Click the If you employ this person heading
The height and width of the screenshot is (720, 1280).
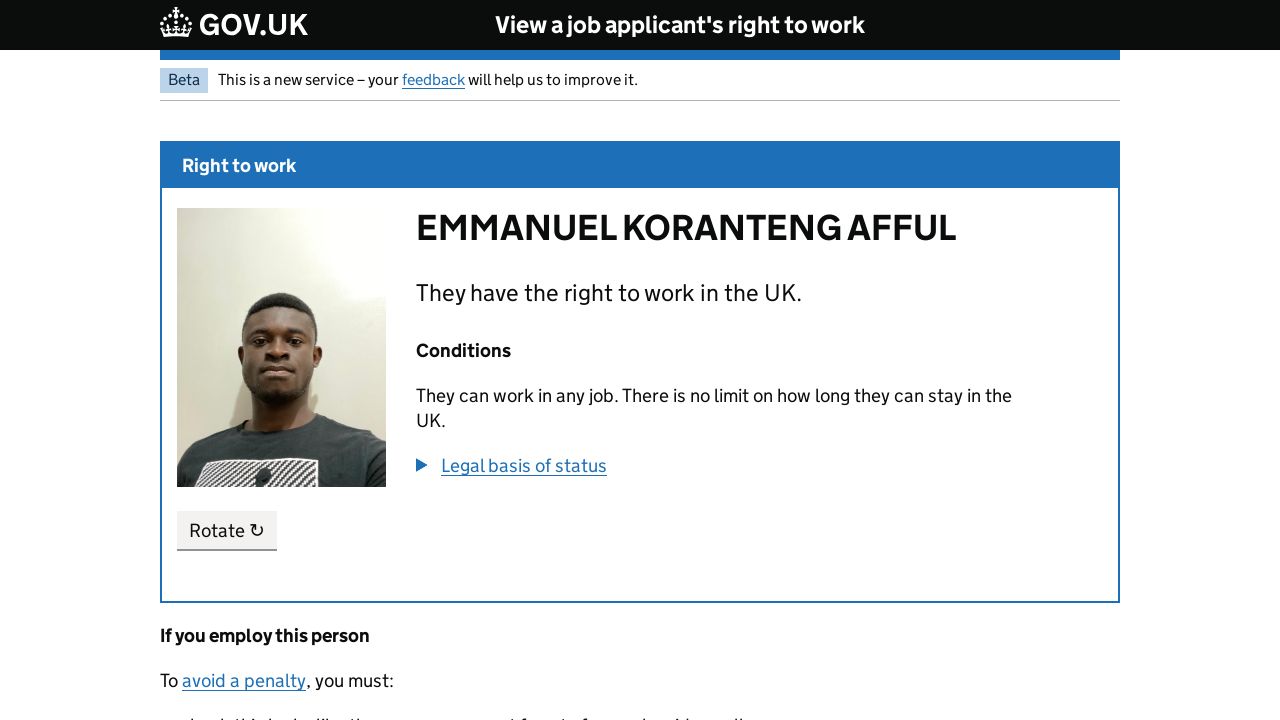(265, 636)
